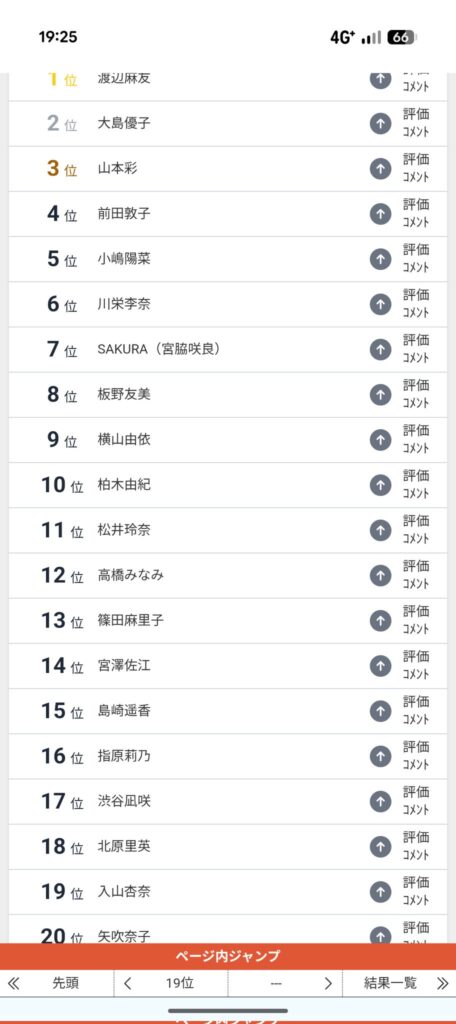Go to previous rank with left chevron
Image resolution: width=456 pixels, height=1024 pixels.
tap(127, 984)
